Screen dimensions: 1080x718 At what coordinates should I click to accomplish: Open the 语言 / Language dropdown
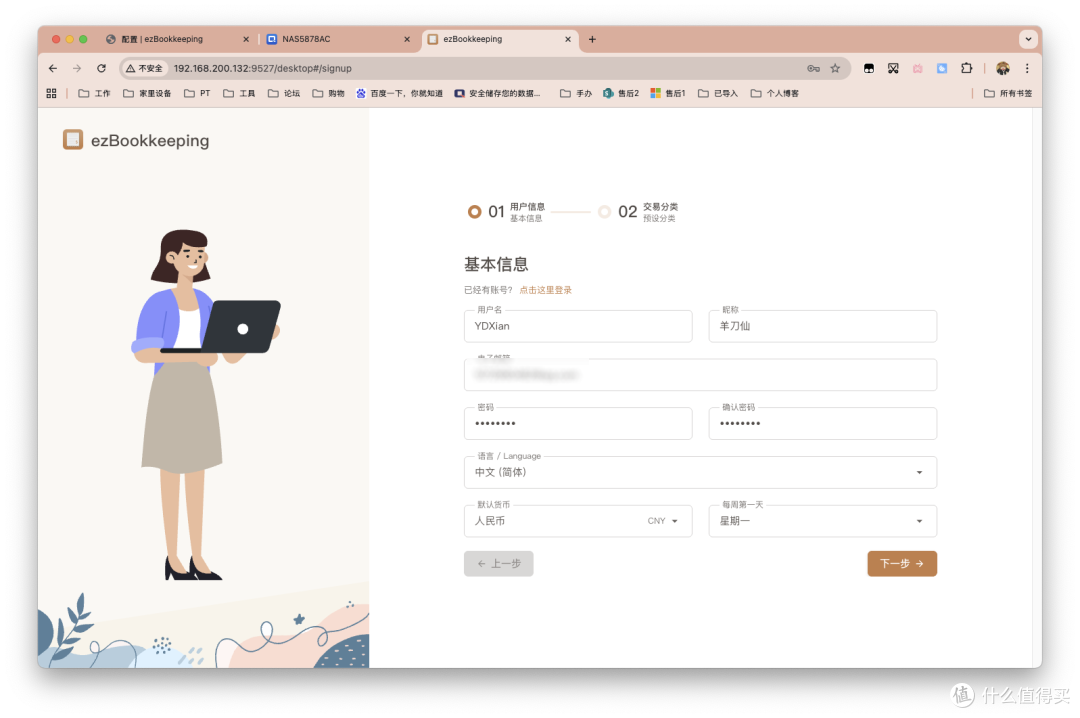tap(700, 472)
